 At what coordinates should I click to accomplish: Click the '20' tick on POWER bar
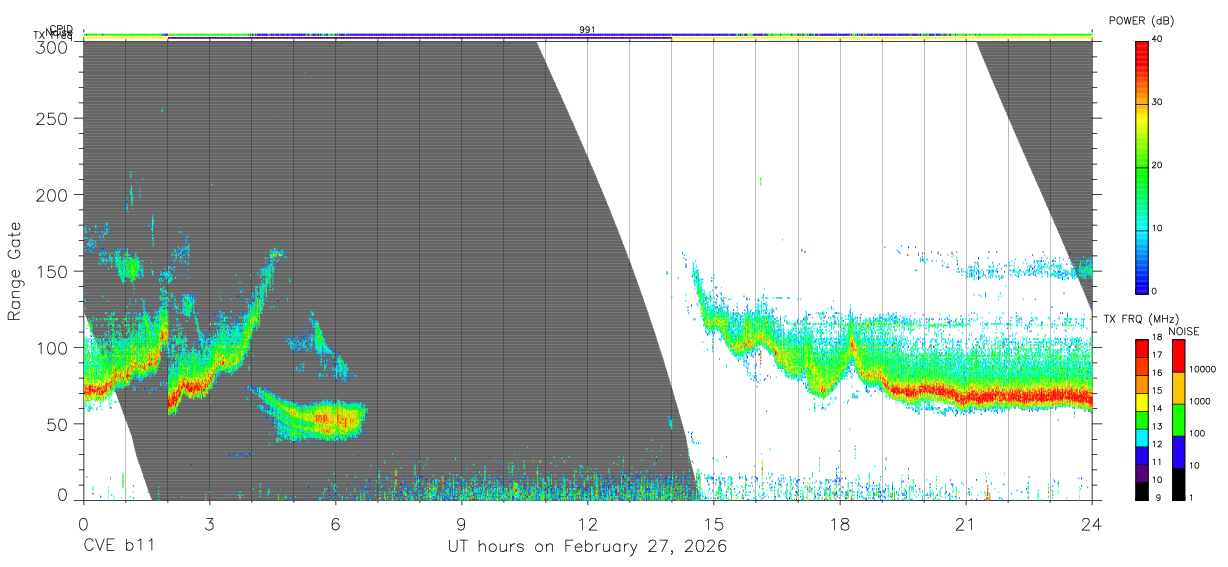[x=1158, y=165]
